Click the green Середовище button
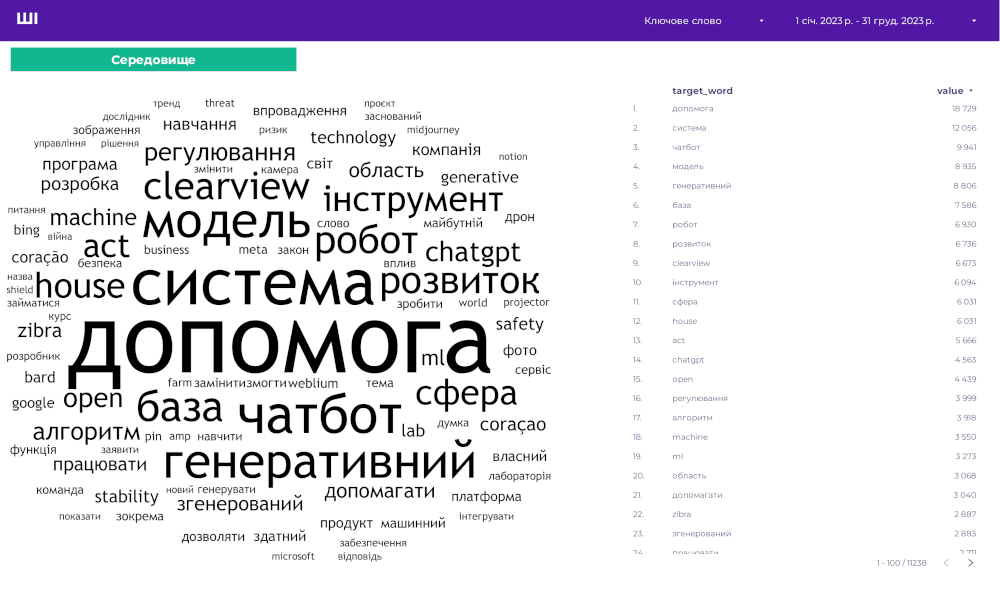1000x600 pixels. point(153,60)
